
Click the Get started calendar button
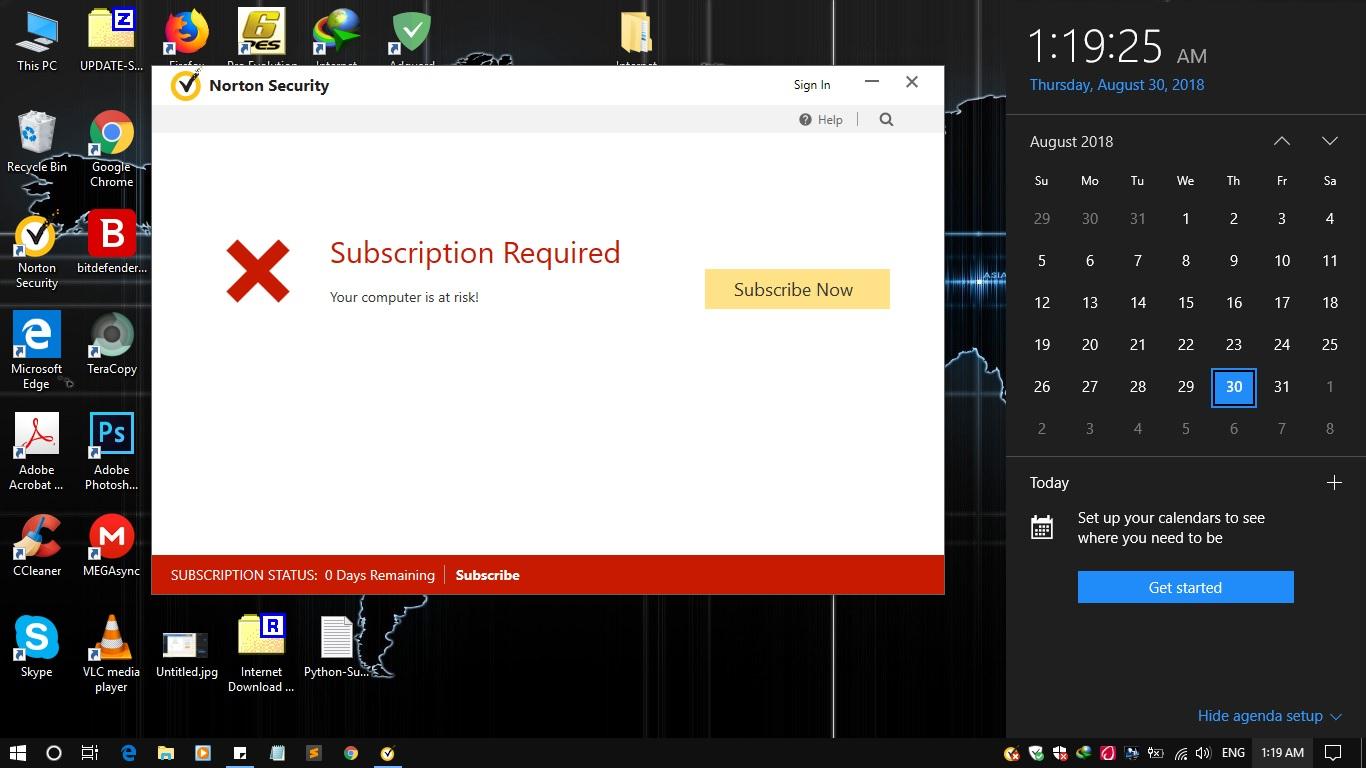click(x=1185, y=587)
